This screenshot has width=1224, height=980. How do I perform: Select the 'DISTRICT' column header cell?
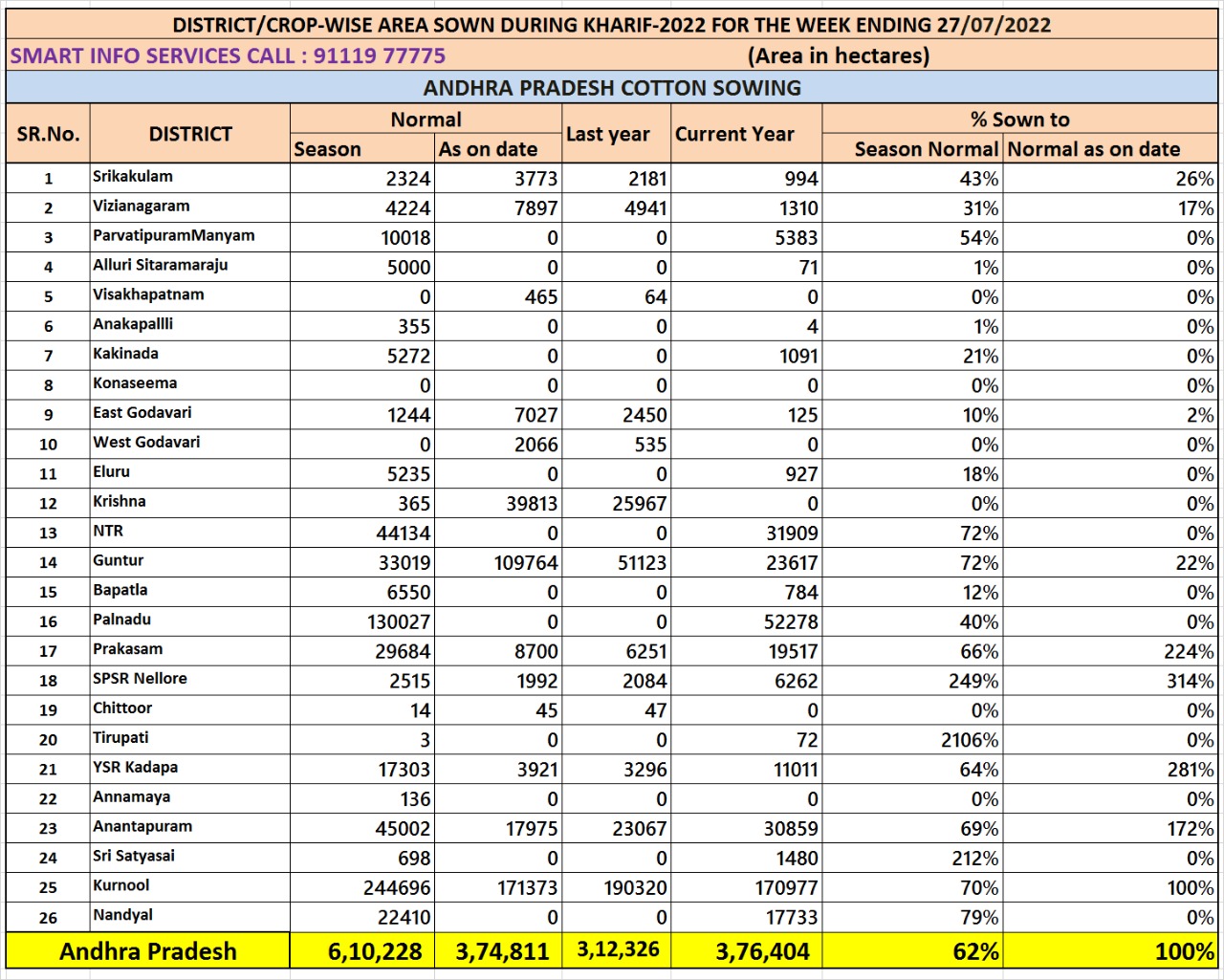[x=190, y=134]
